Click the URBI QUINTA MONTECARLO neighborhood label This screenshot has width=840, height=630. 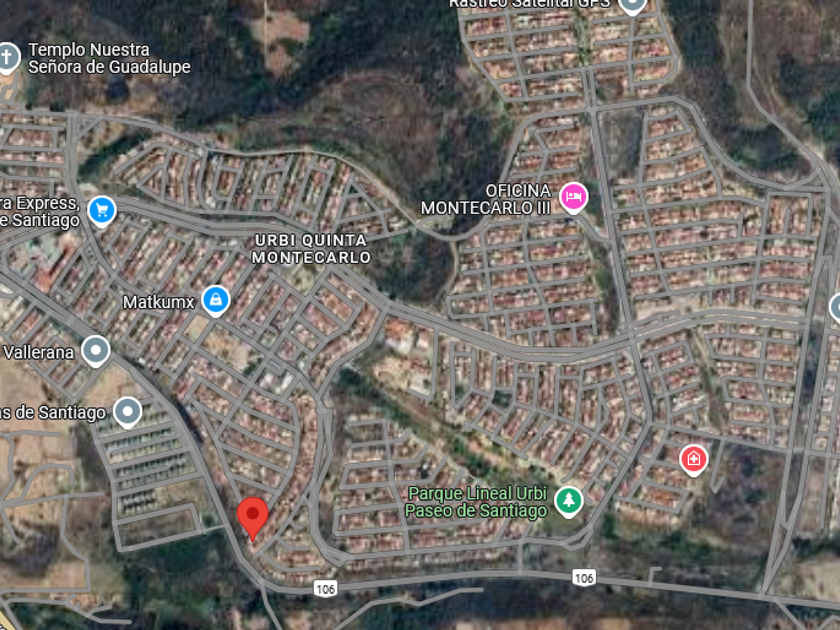[x=311, y=249]
